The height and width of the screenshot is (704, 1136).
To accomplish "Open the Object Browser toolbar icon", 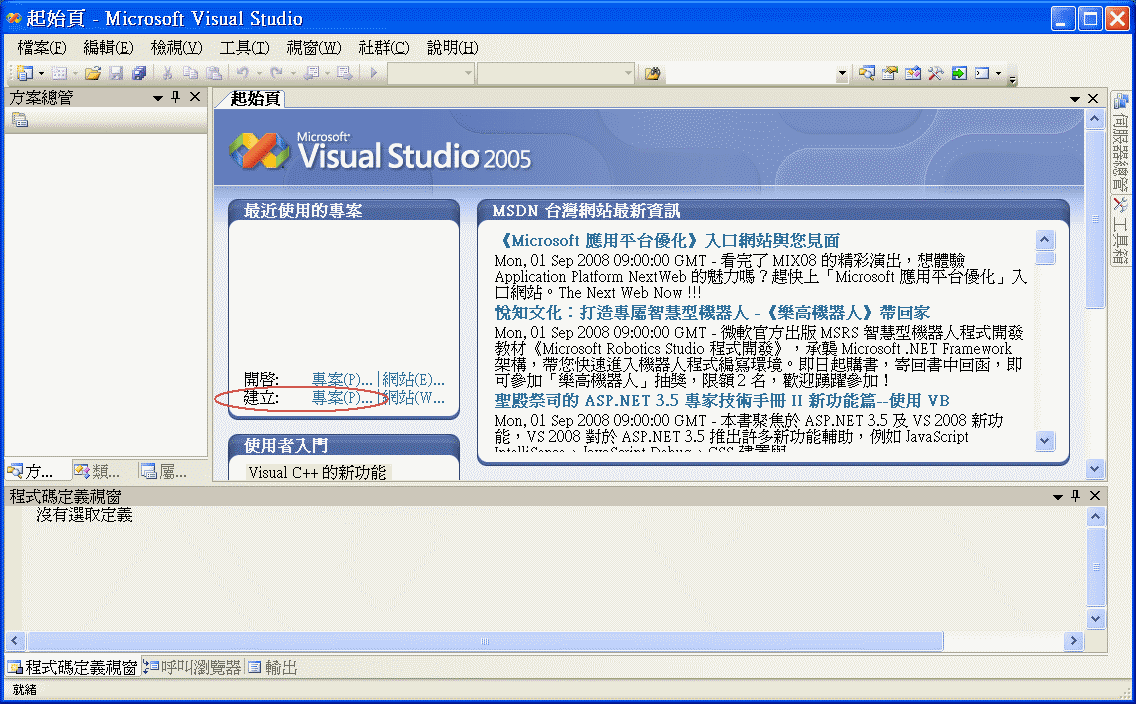I will point(913,73).
